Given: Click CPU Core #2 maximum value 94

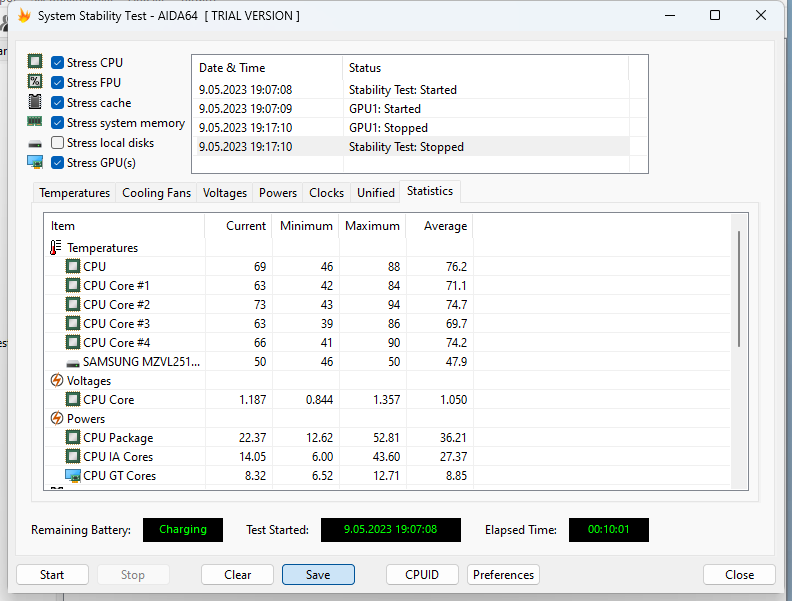Looking at the screenshot, I should (394, 305).
